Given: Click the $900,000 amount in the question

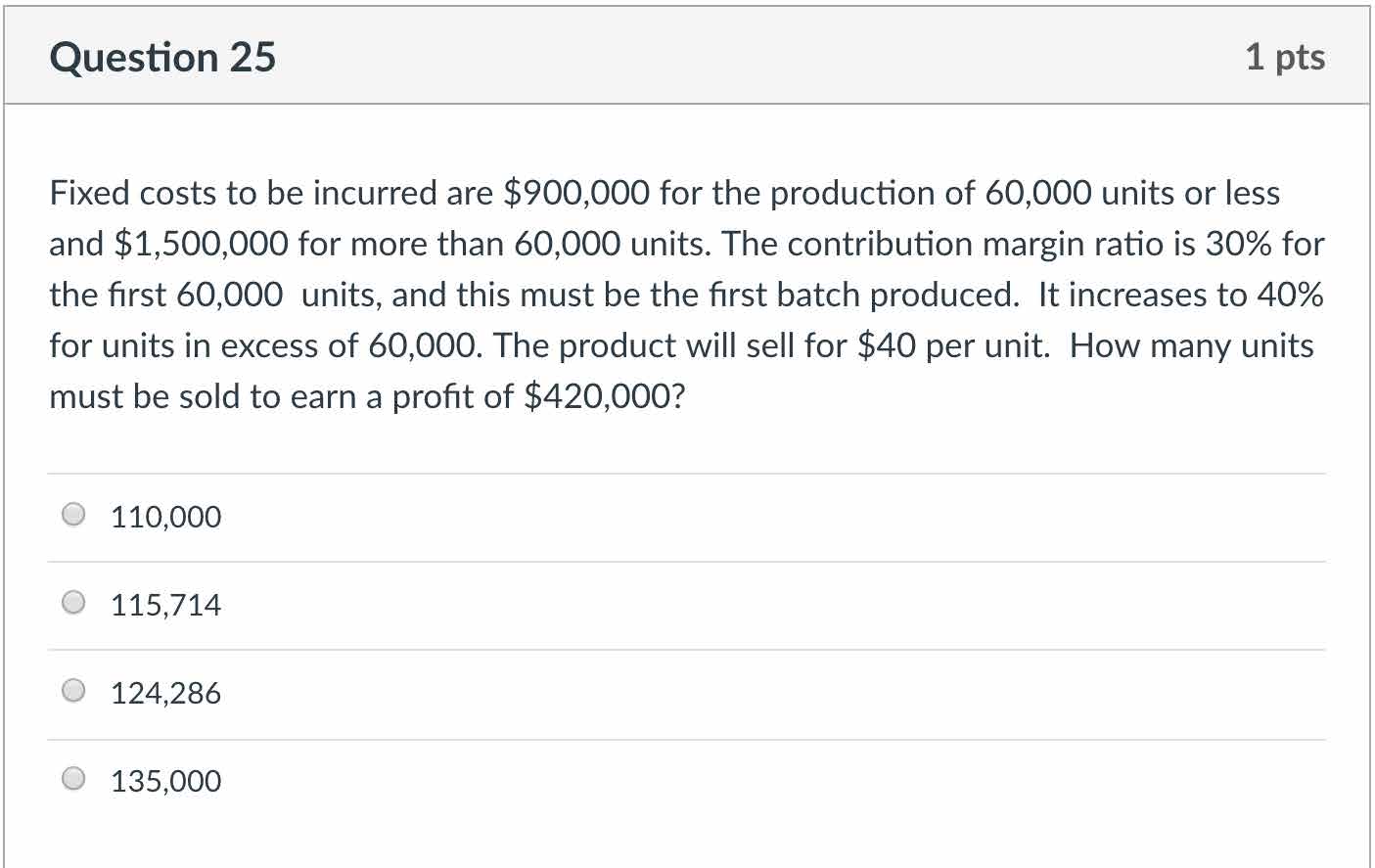Looking at the screenshot, I should click(x=575, y=193).
